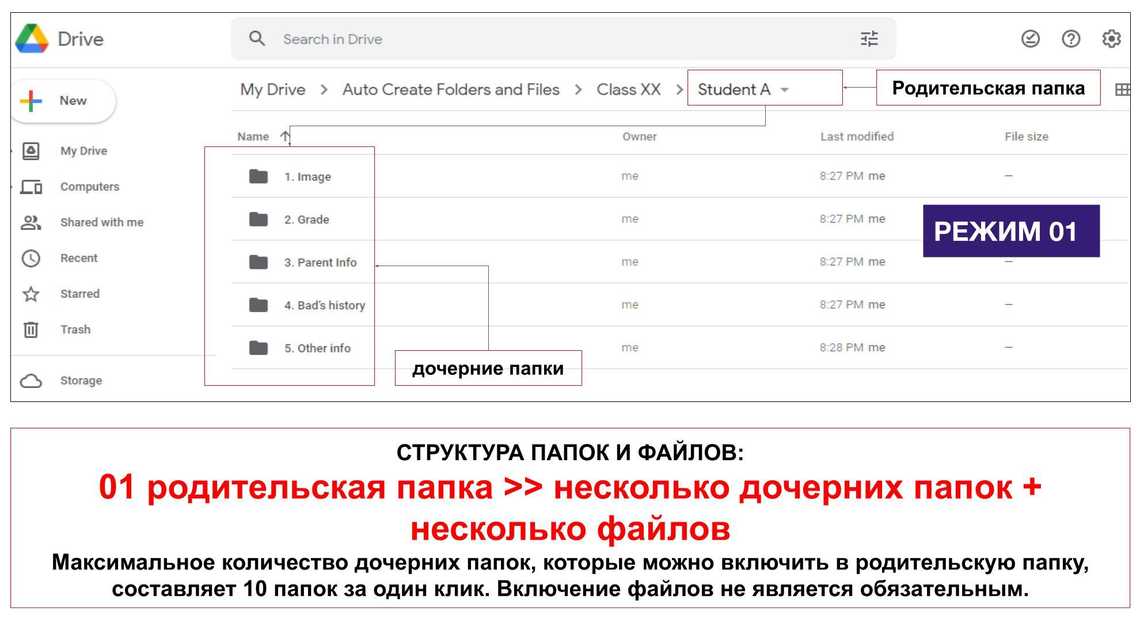Navigate to Auto Create Folders and Files breadcrumb
Viewport: 1140px width, 622px height.
click(450, 90)
